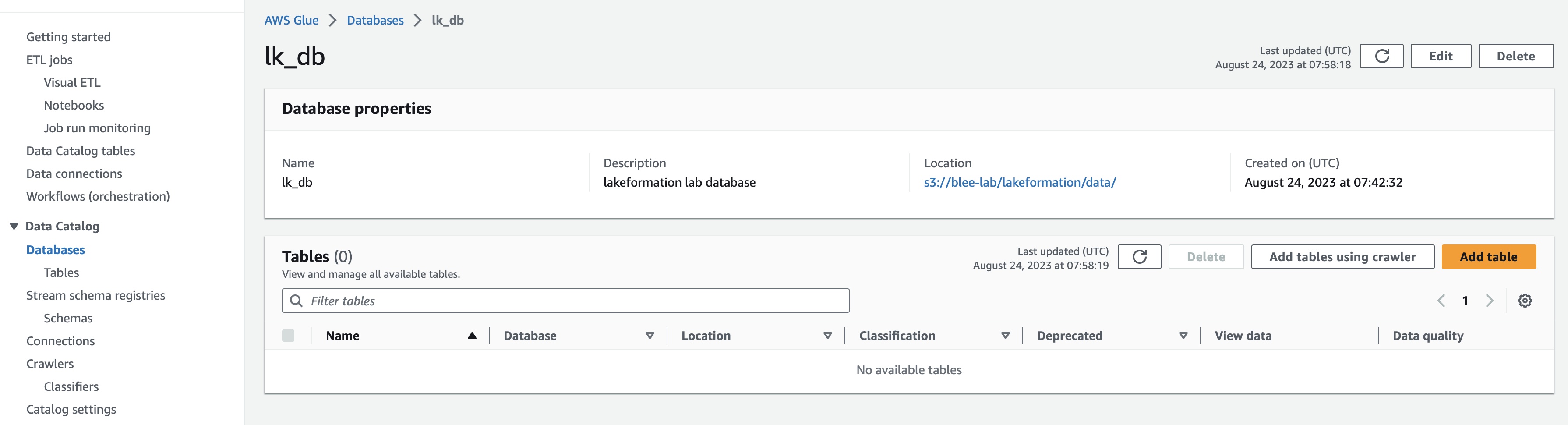Image resolution: width=1568 pixels, height=425 pixels.
Task: Click Add tables using crawler
Action: coord(1342,257)
